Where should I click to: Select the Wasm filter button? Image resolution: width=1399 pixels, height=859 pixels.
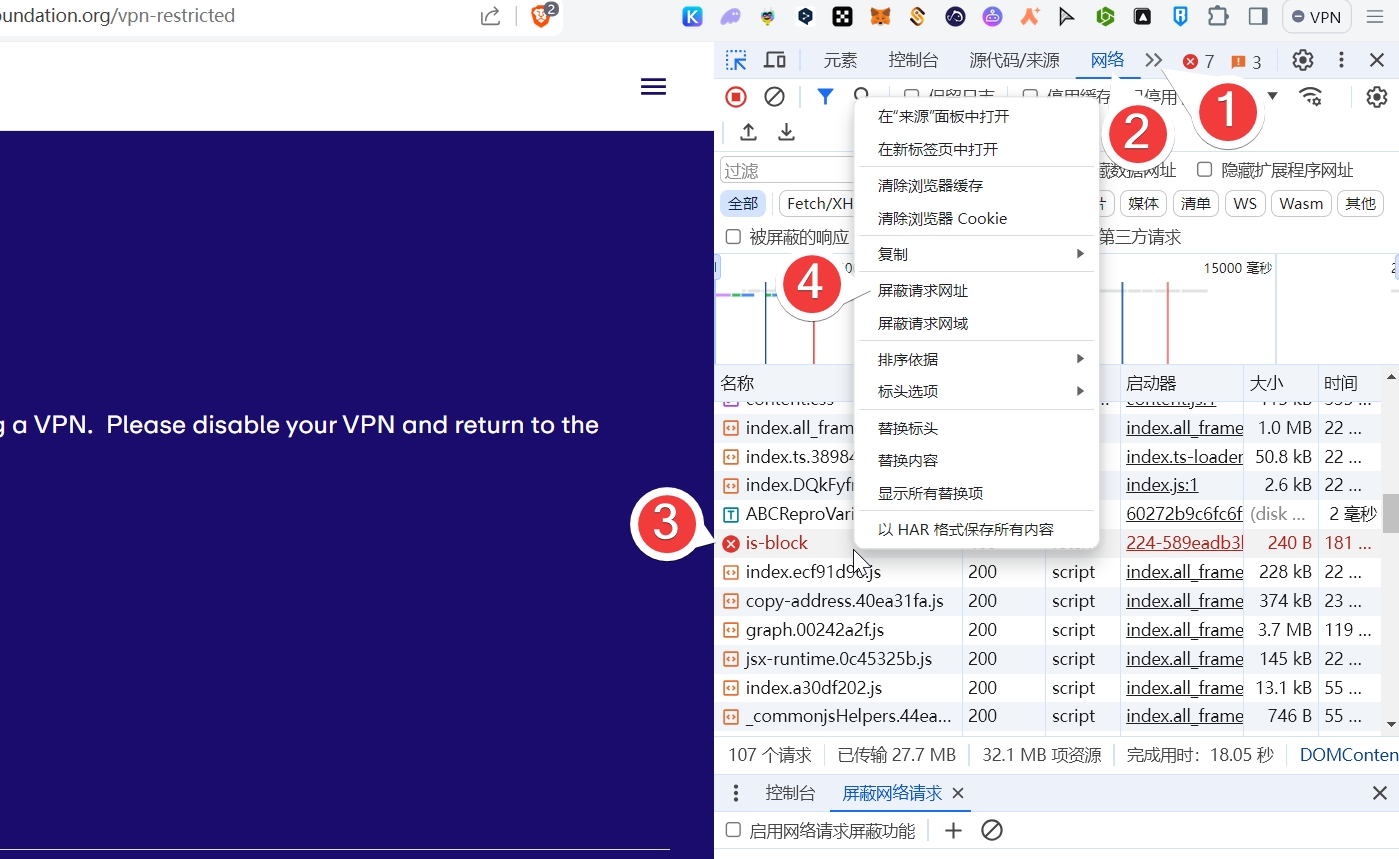pos(1301,204)
